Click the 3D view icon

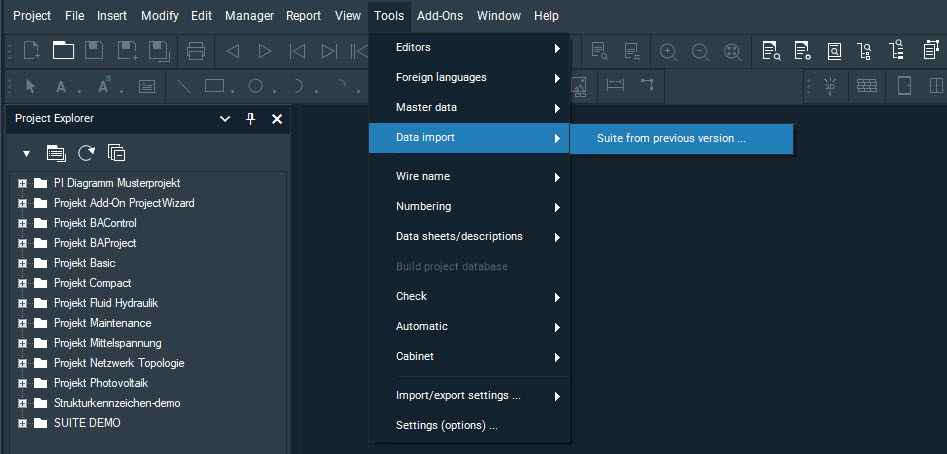click(x=832, y=86)
